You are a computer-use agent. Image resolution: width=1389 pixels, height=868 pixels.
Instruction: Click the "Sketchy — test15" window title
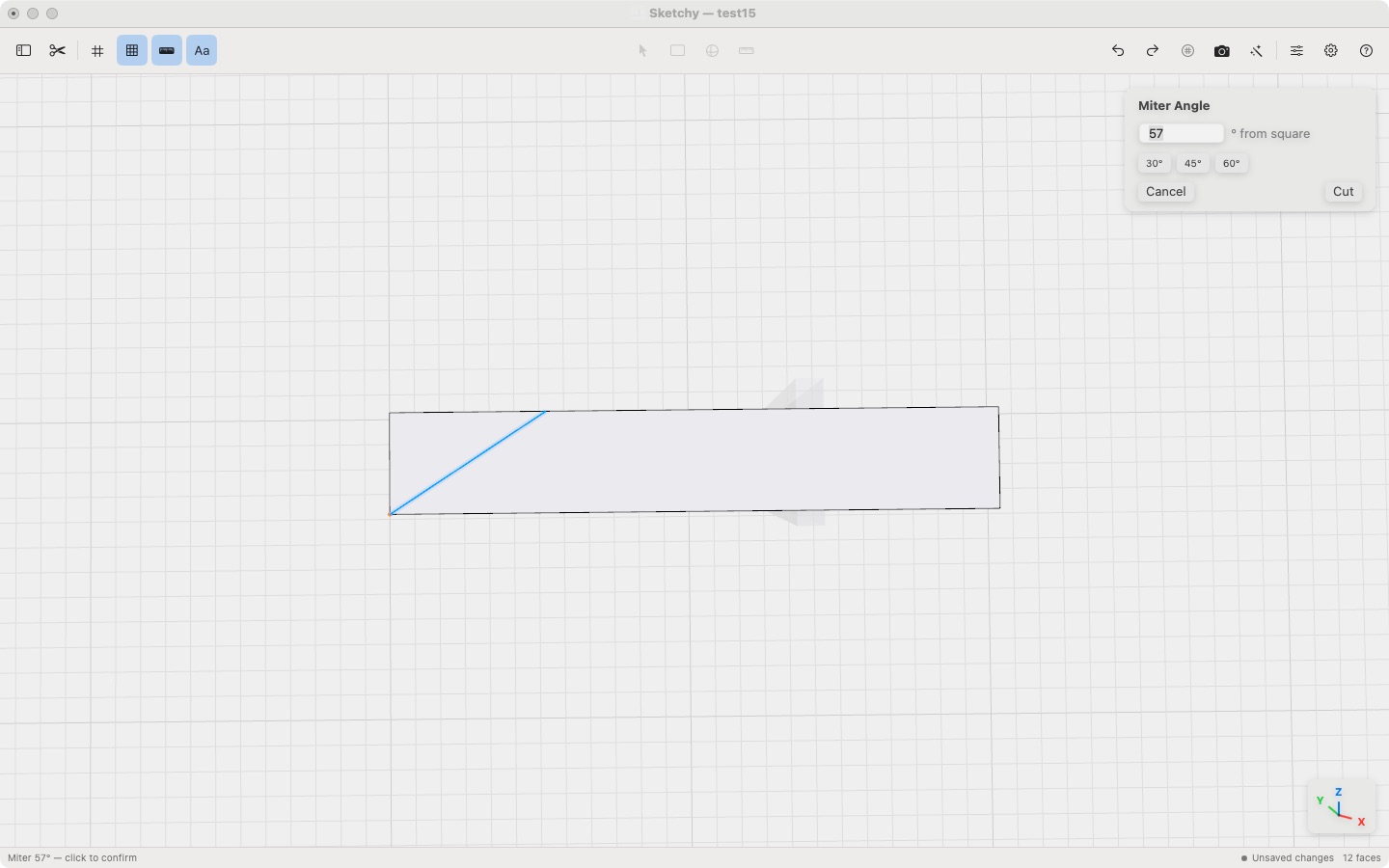[702, 14]
